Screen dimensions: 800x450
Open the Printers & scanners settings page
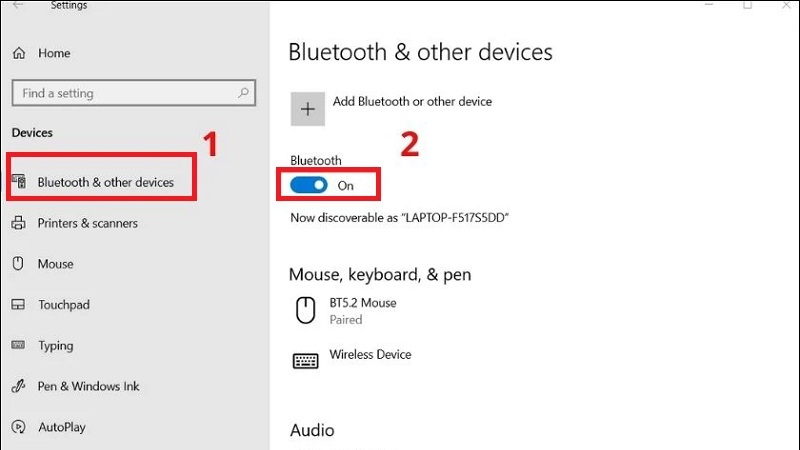(x=87, y=223)
